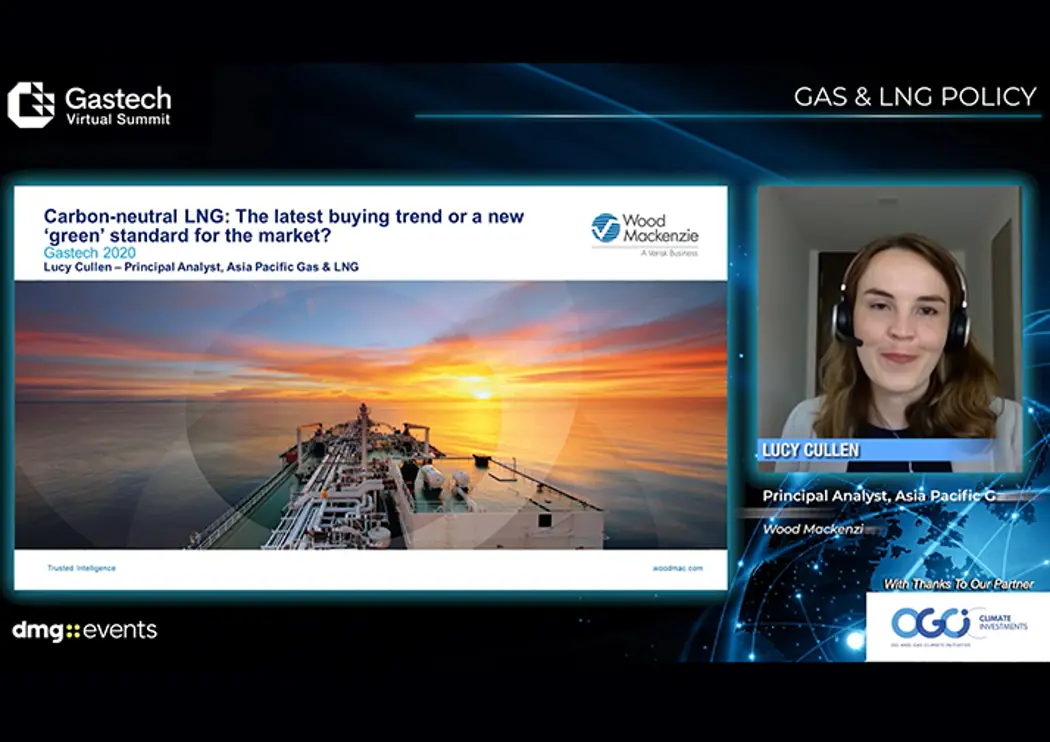This screenshot has height=742, width=1050.
Task: Click the GAS & LNG POLICY heading
Action: 914,96
